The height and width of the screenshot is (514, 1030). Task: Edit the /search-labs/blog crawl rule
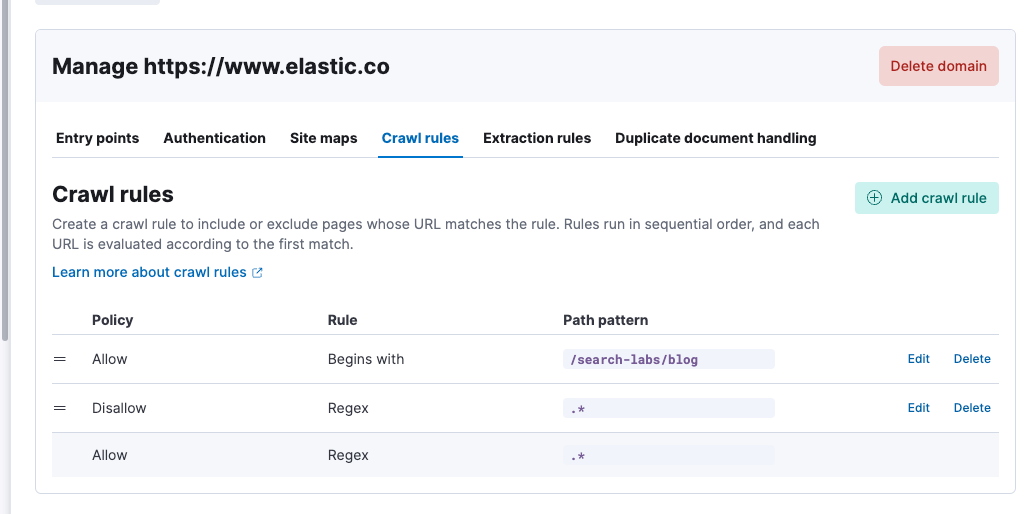(918, 359)
